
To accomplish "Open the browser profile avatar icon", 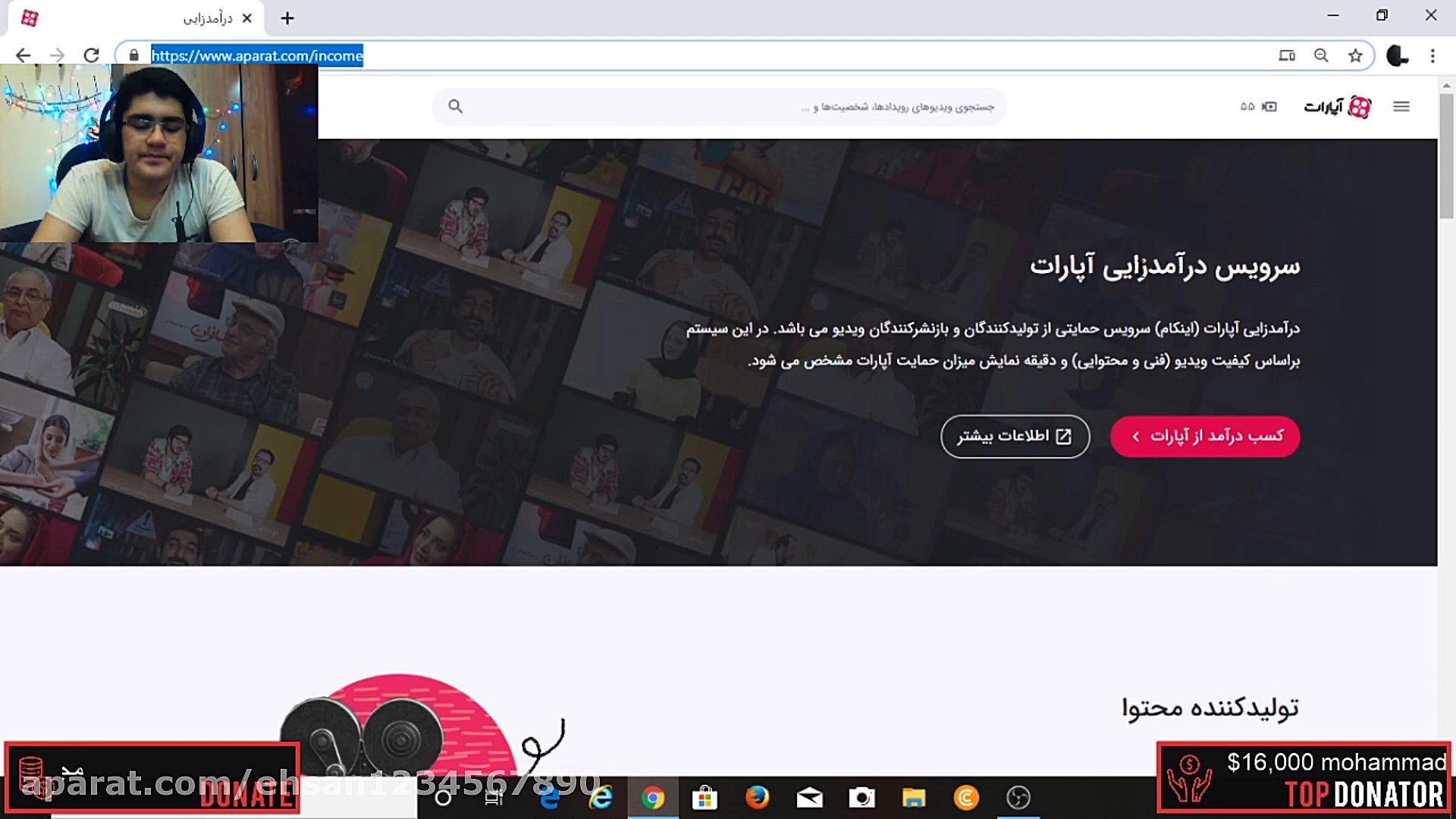I will point(1398,55).
